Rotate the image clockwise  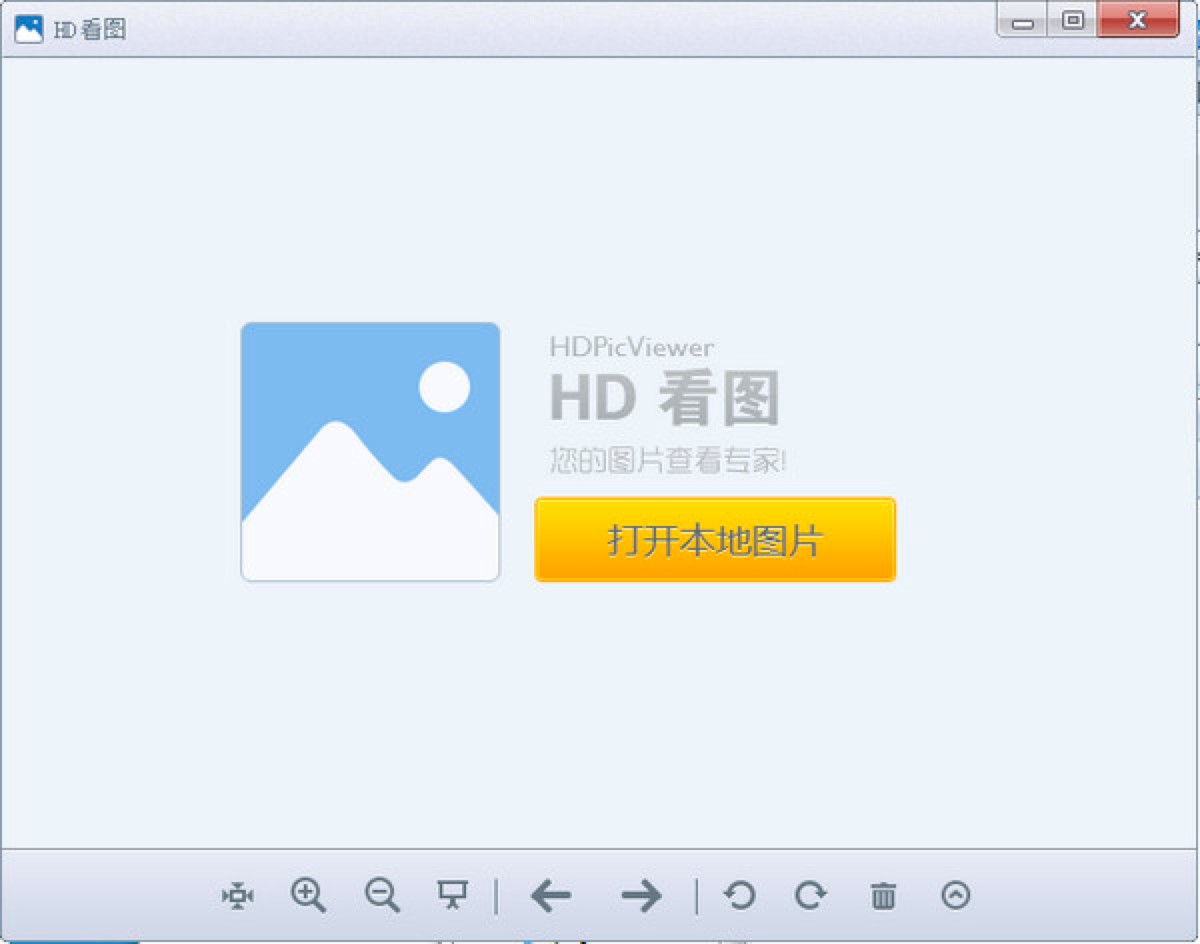[810, 895]
